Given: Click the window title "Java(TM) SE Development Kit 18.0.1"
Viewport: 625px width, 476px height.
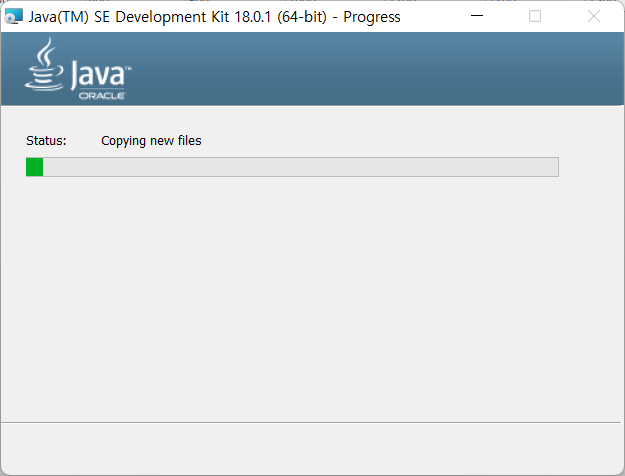Looking at the screenshot, I should coord(214,17).
